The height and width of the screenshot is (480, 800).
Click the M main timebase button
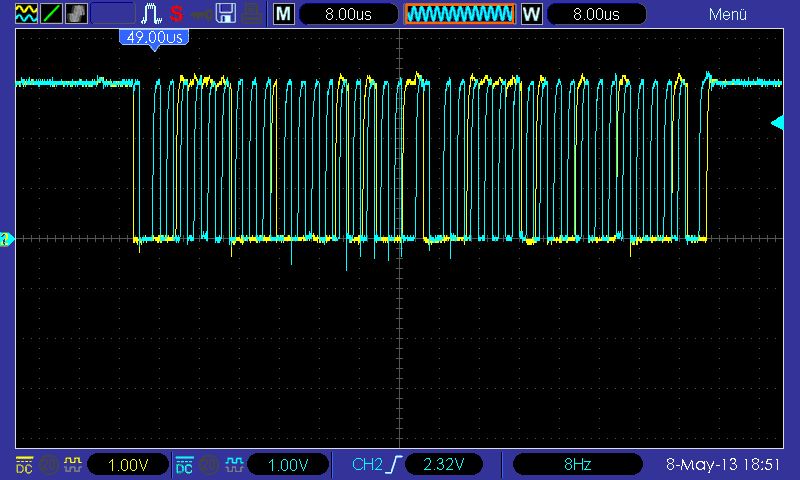[x=284, y=14]
